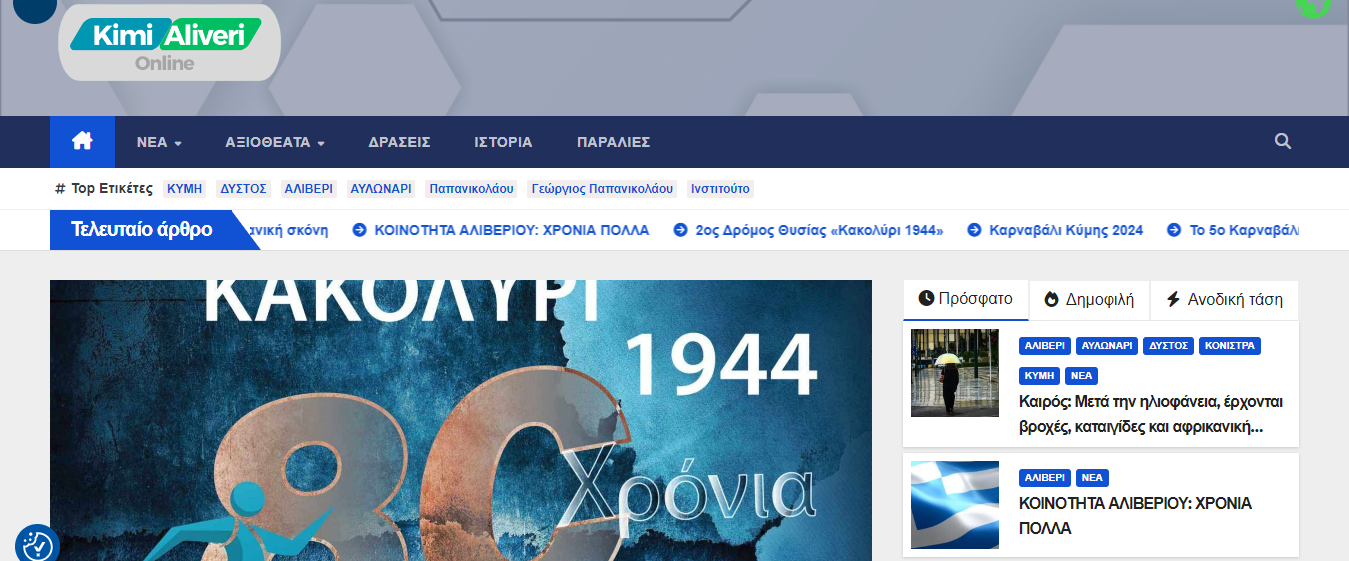Expand the ΑΞΙΟΘΕΑΤΑ dropdown menu
Screen dimensions: 1349x561
point(275,142)
